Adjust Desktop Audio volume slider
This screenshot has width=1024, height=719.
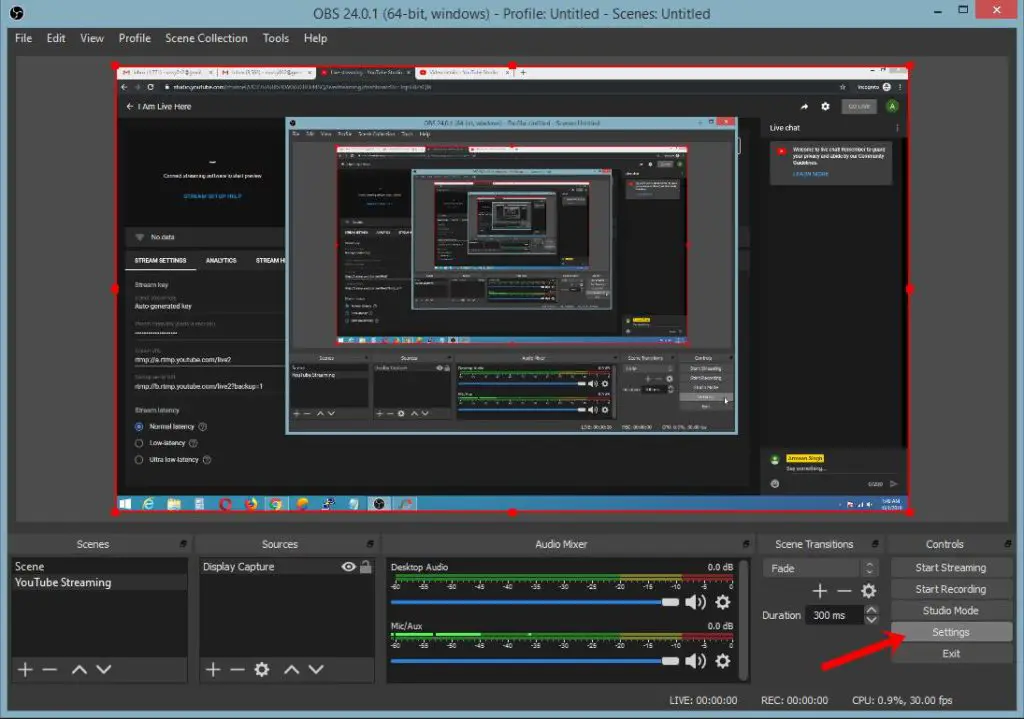535,602
